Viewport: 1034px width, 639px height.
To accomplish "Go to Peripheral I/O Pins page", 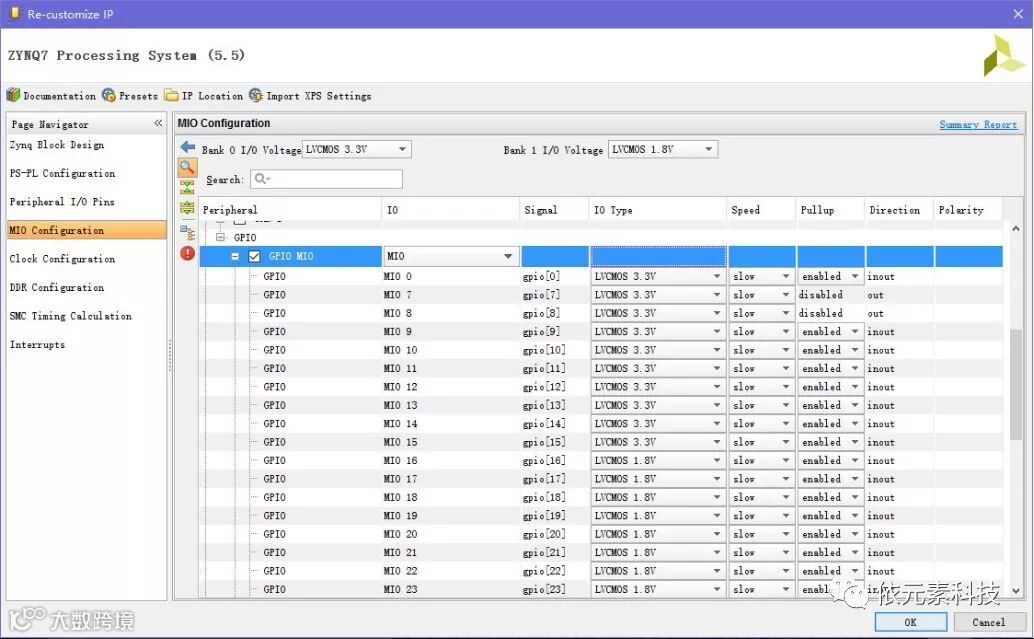I will [62, 201].
